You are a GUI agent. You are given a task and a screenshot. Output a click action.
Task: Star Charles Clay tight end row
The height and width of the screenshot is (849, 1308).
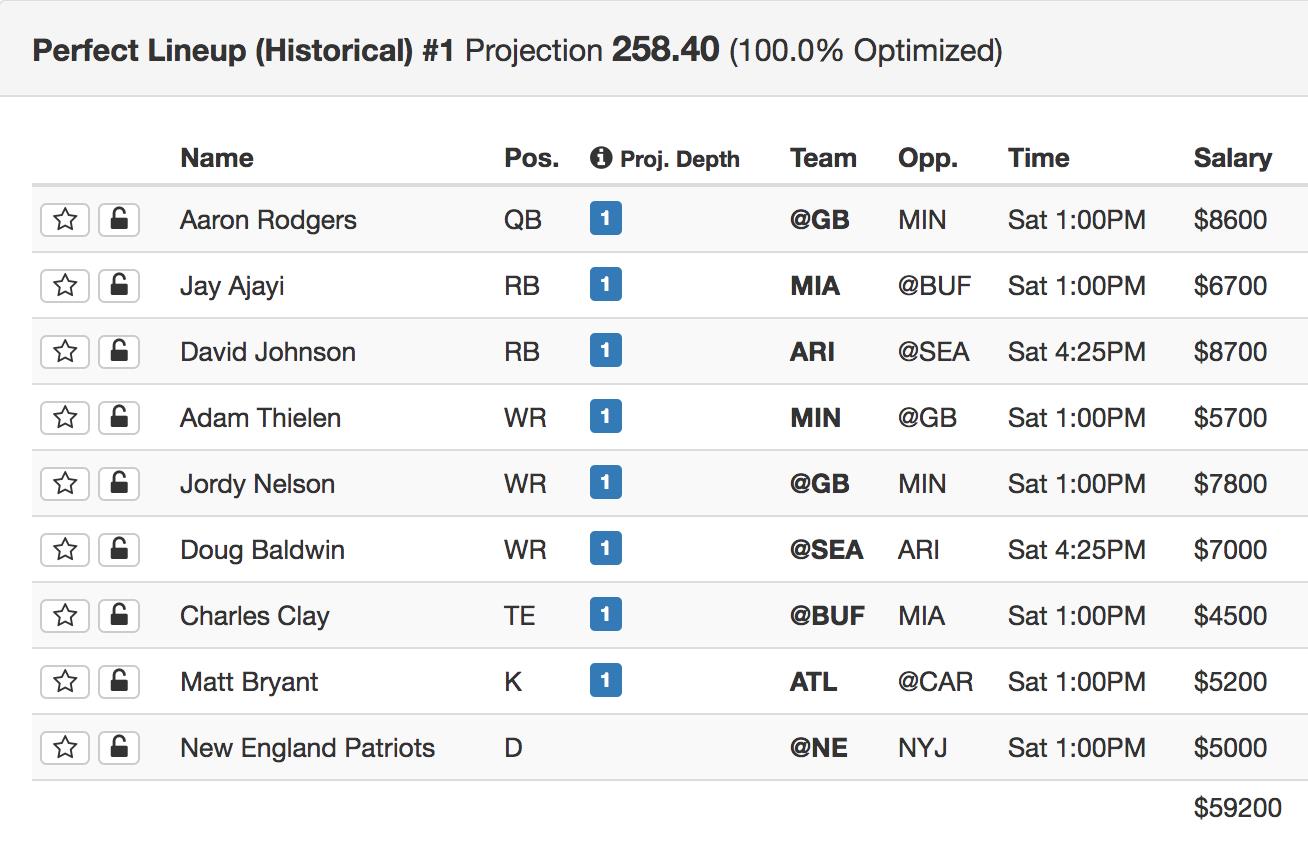(x=65, y=616)
